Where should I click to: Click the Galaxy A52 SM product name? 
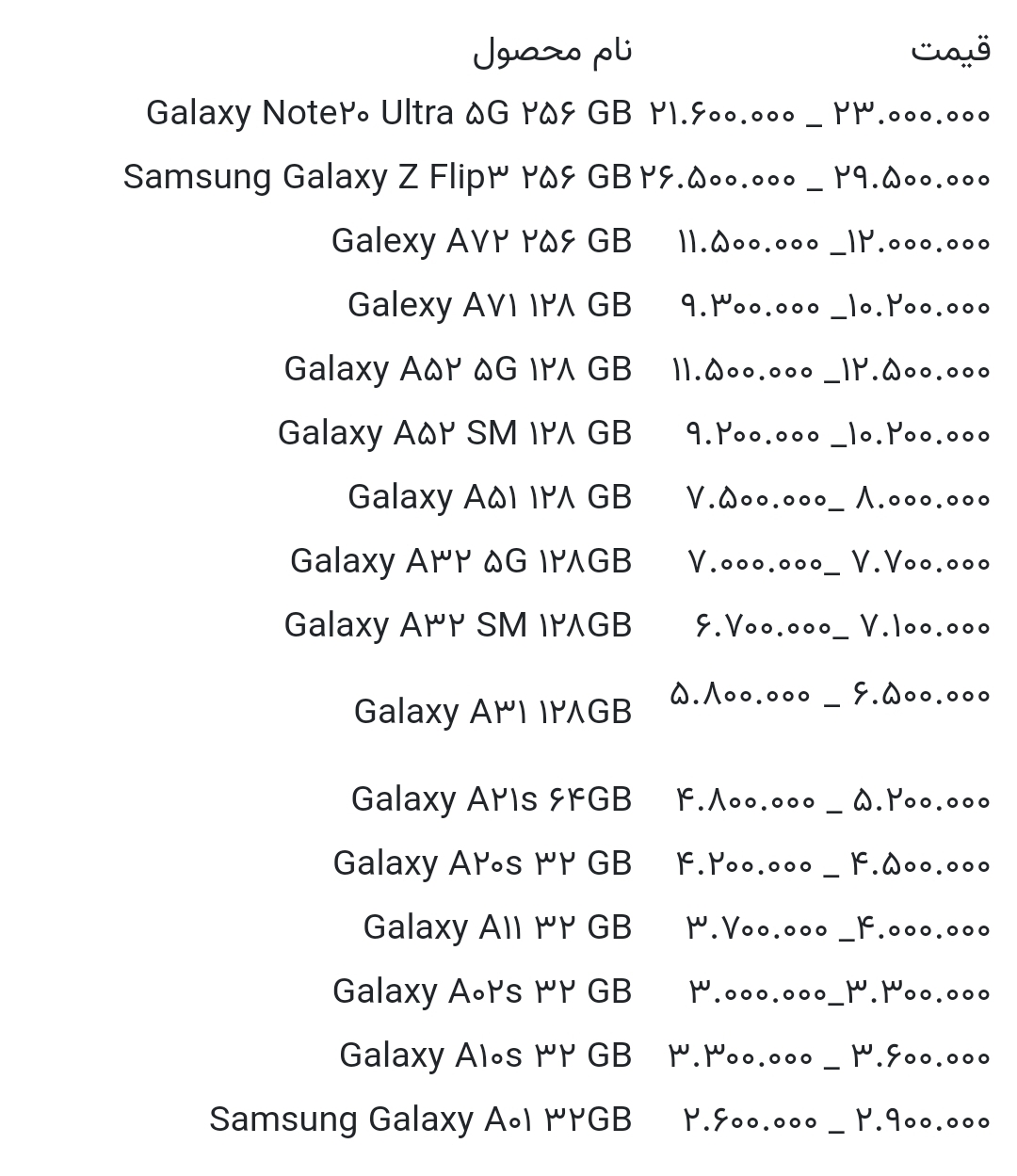coord(454,433)
